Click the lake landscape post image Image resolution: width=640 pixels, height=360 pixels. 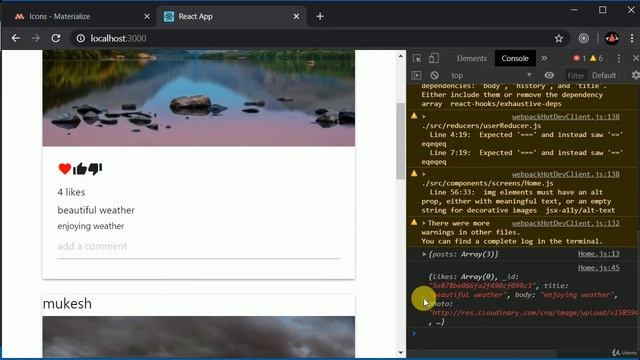point(199,98)
